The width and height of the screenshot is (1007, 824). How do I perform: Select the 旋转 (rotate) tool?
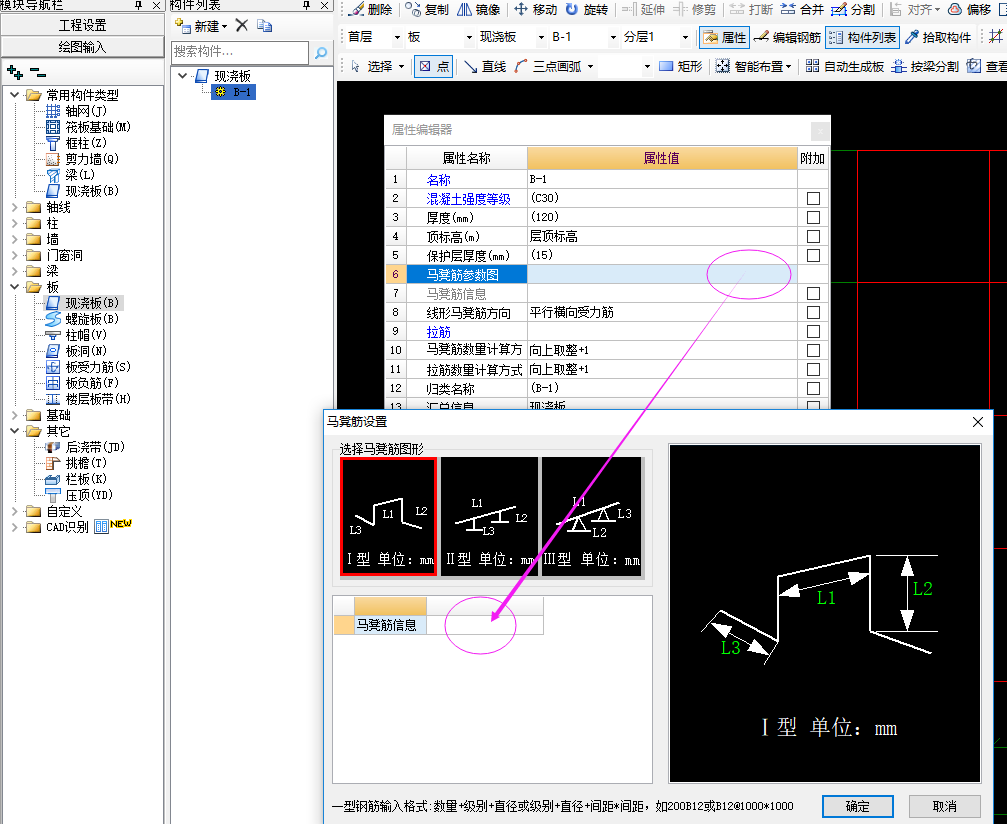(586, 10)
